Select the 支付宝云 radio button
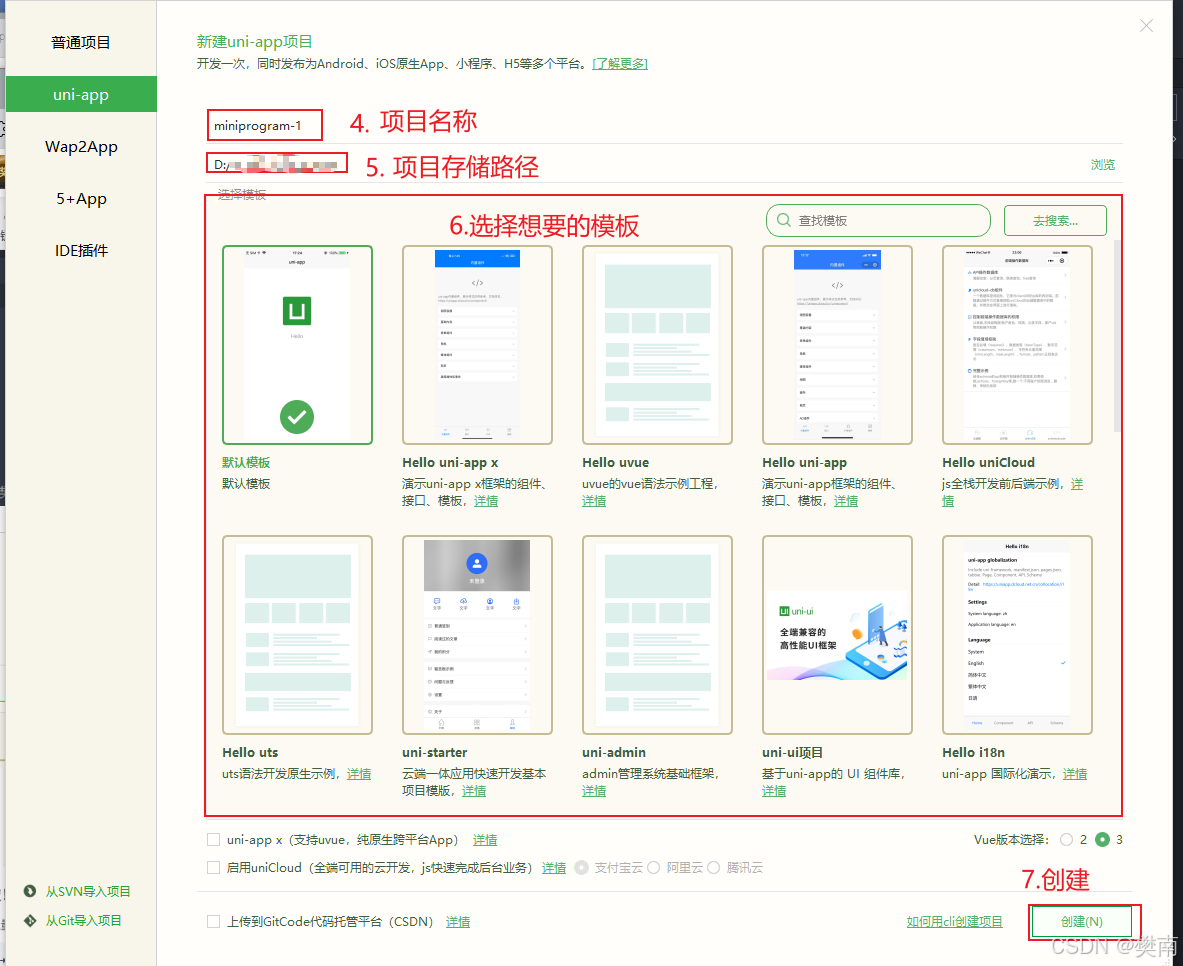 582,868
